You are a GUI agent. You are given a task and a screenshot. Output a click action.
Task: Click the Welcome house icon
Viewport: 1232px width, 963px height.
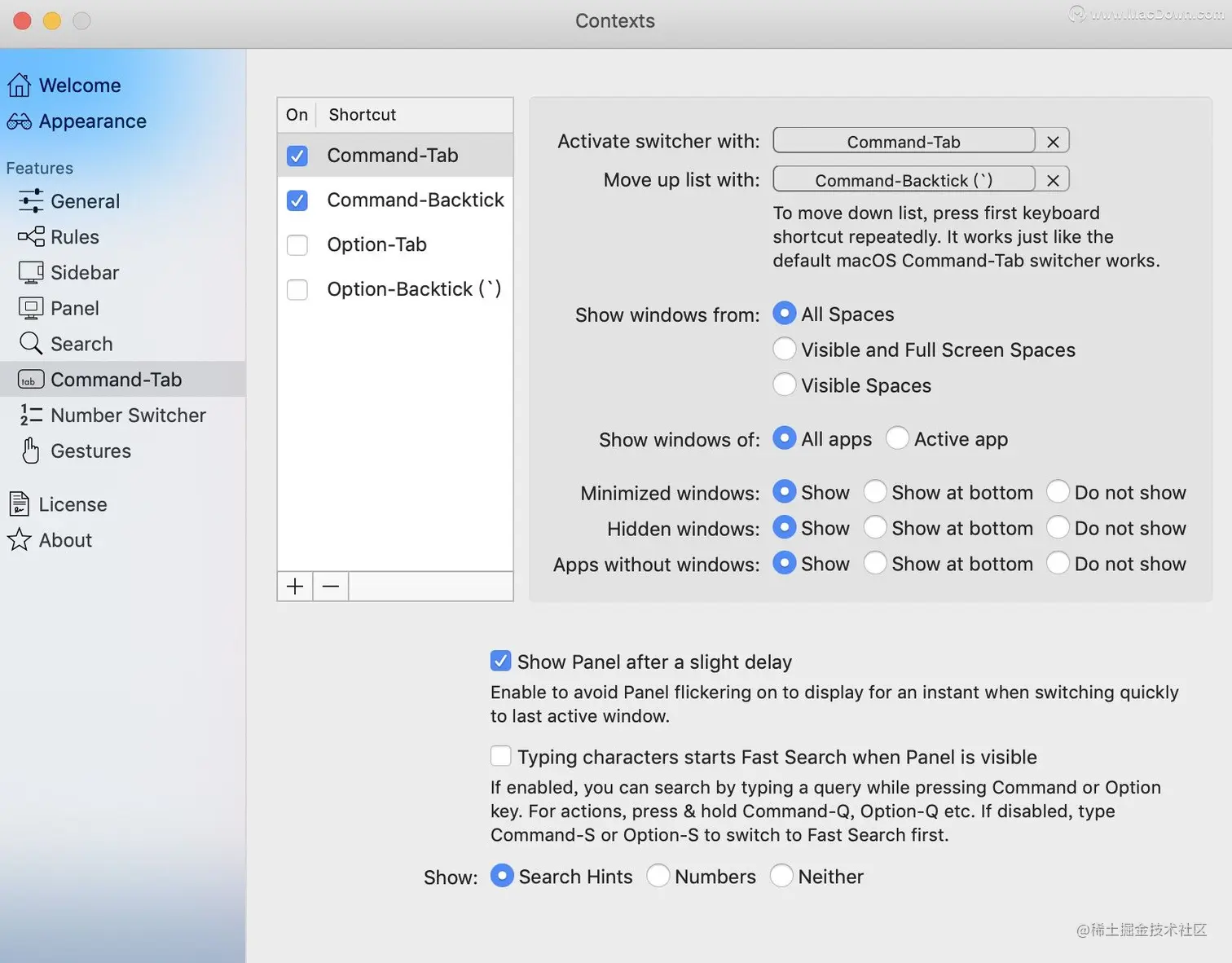[19, 86]
